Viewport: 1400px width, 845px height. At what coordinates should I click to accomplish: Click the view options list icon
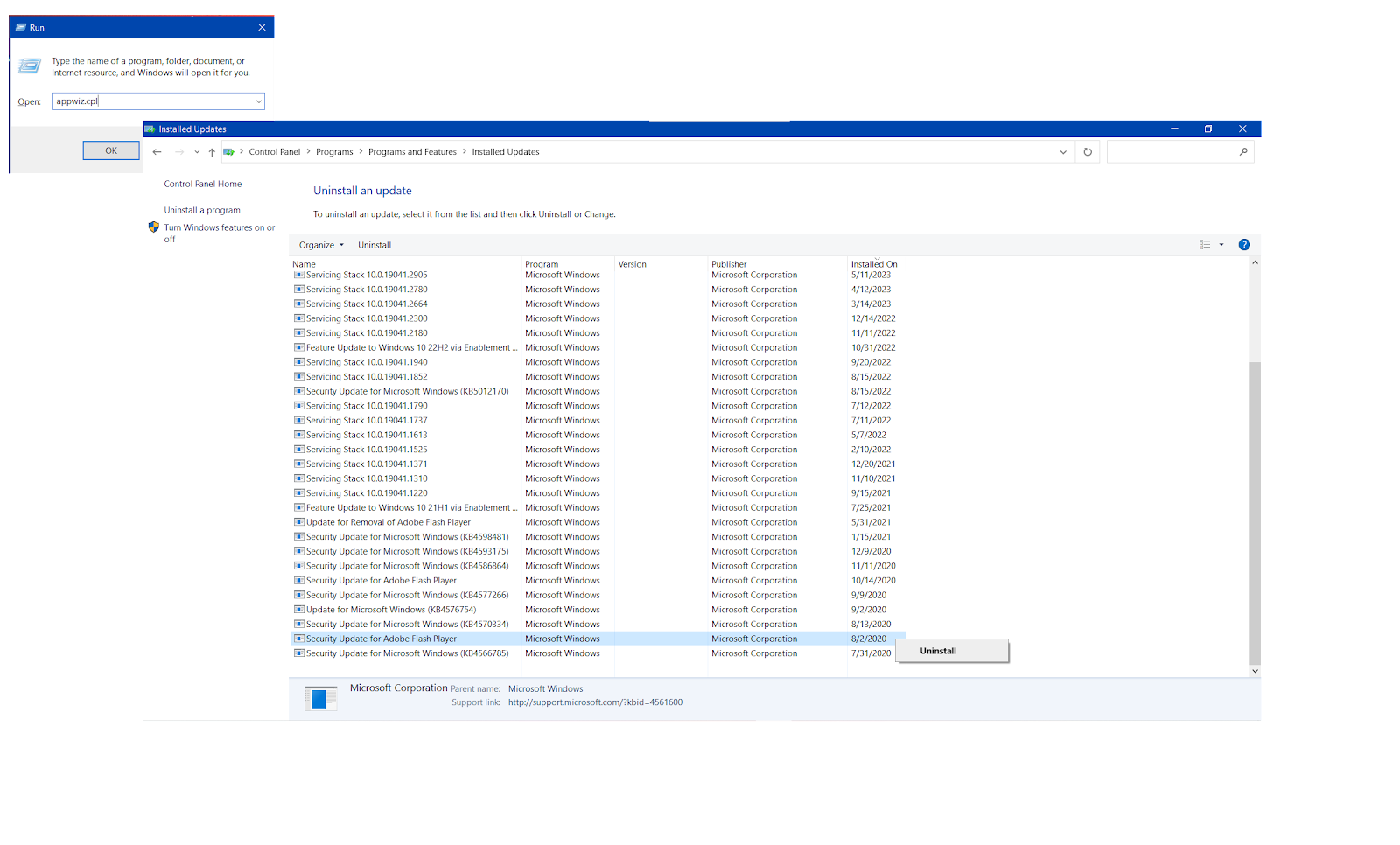(1205, 245)
